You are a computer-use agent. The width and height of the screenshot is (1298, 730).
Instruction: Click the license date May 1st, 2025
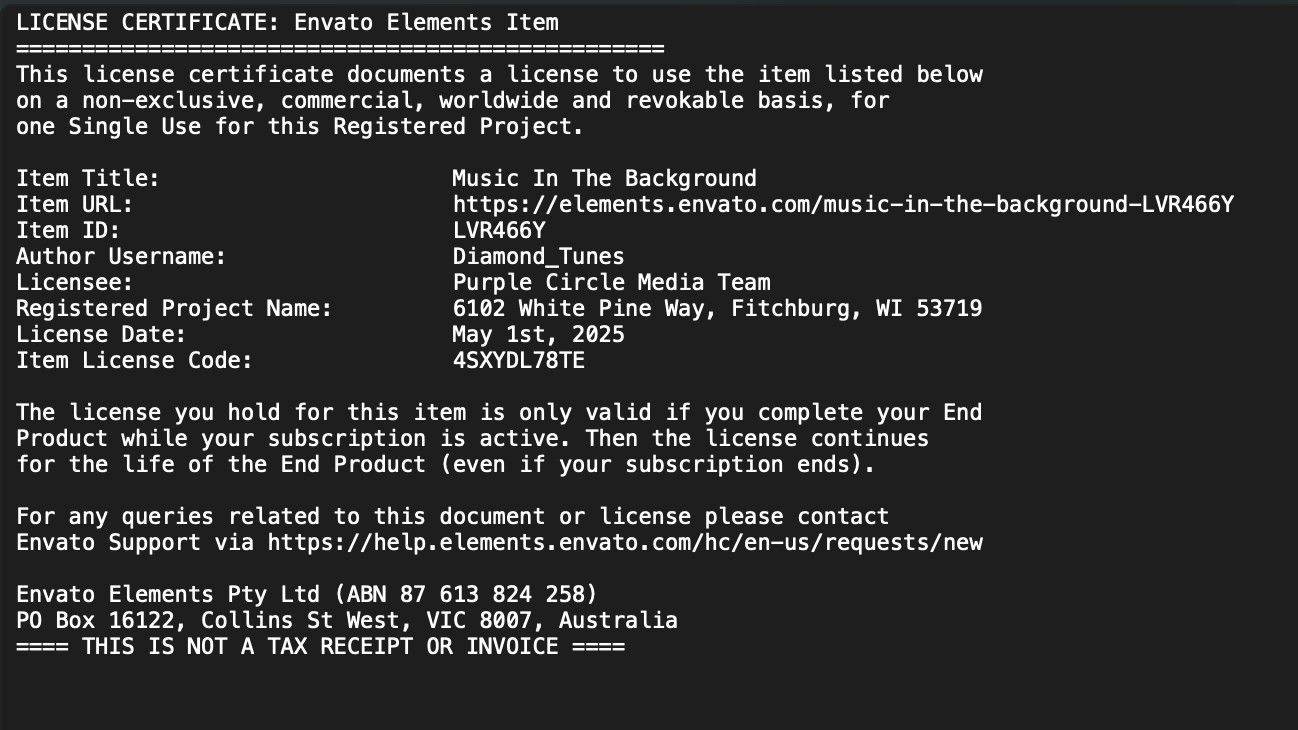(538, 335)
